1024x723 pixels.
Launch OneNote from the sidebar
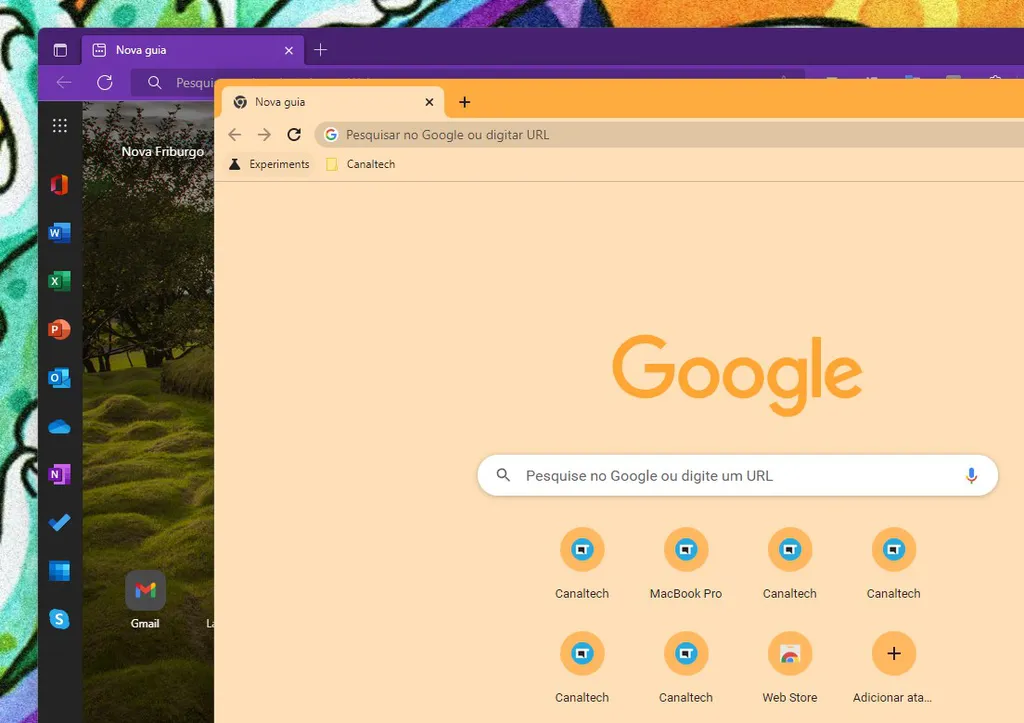pos(59,474)
